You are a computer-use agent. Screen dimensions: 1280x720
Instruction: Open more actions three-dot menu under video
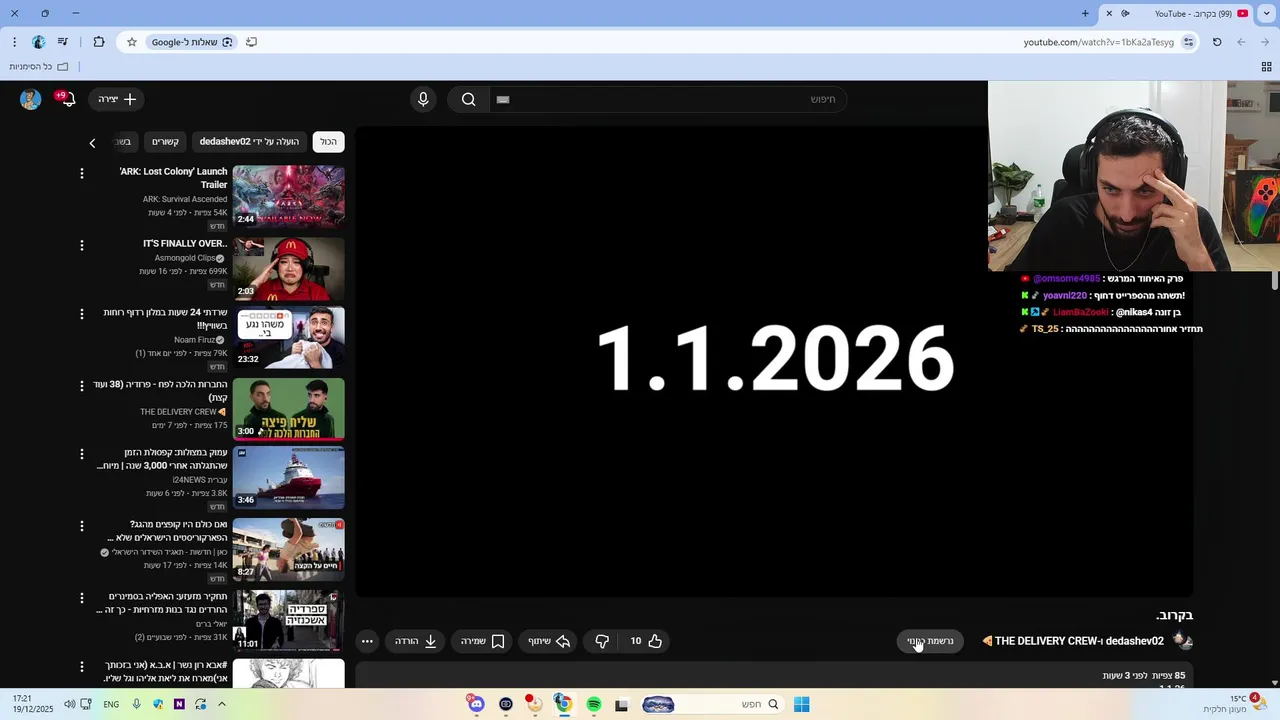click(x=367, y=641)
